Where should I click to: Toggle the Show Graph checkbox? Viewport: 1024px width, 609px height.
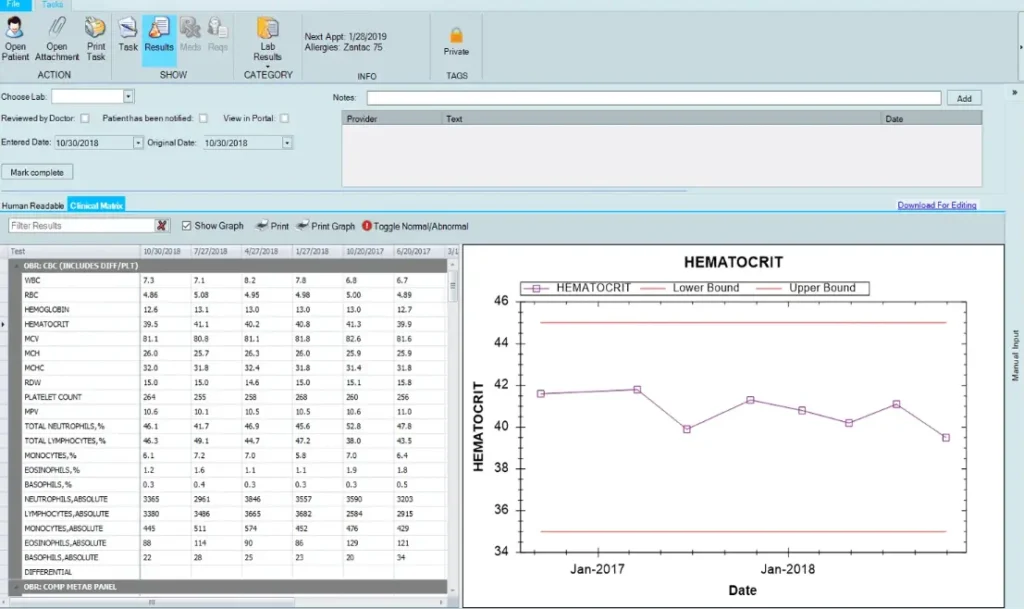click(x=186, y=226)
